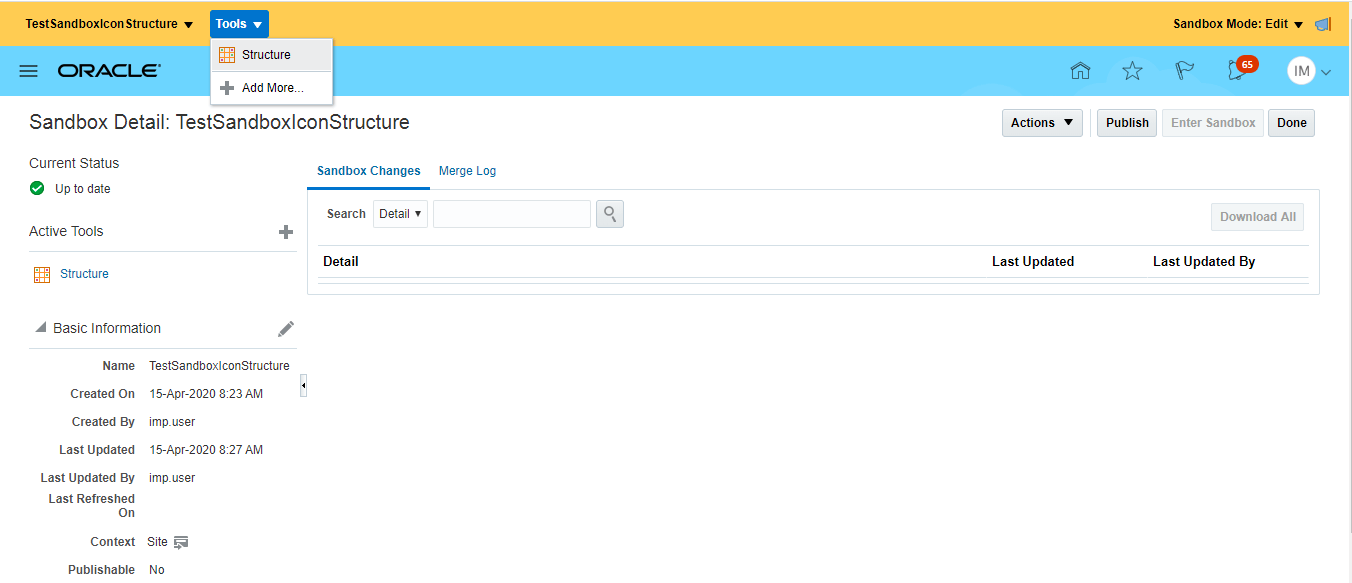1352x583 pixels.
Task: Click the megaphone icon in top bar
Action: (1323, 24)
